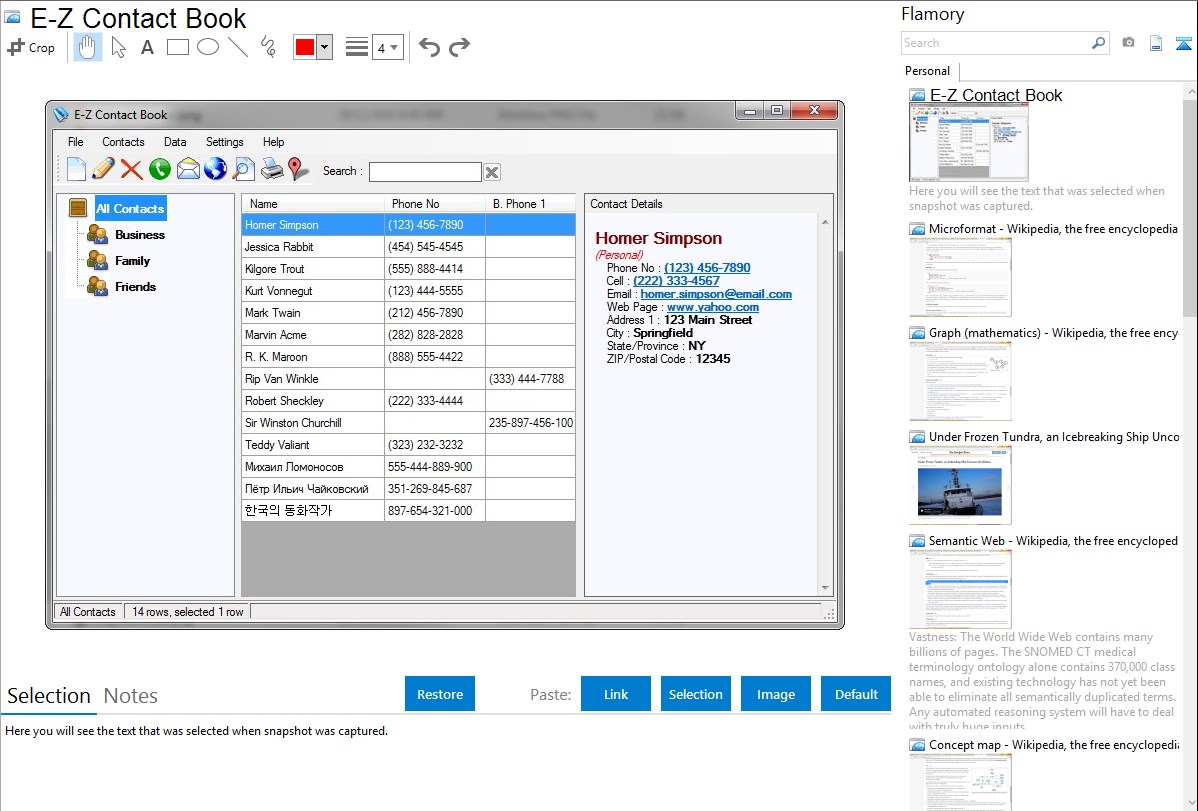The width and height of the screenshot is (1198, 811).
Task: Click the Restore button
Action: 440,694
